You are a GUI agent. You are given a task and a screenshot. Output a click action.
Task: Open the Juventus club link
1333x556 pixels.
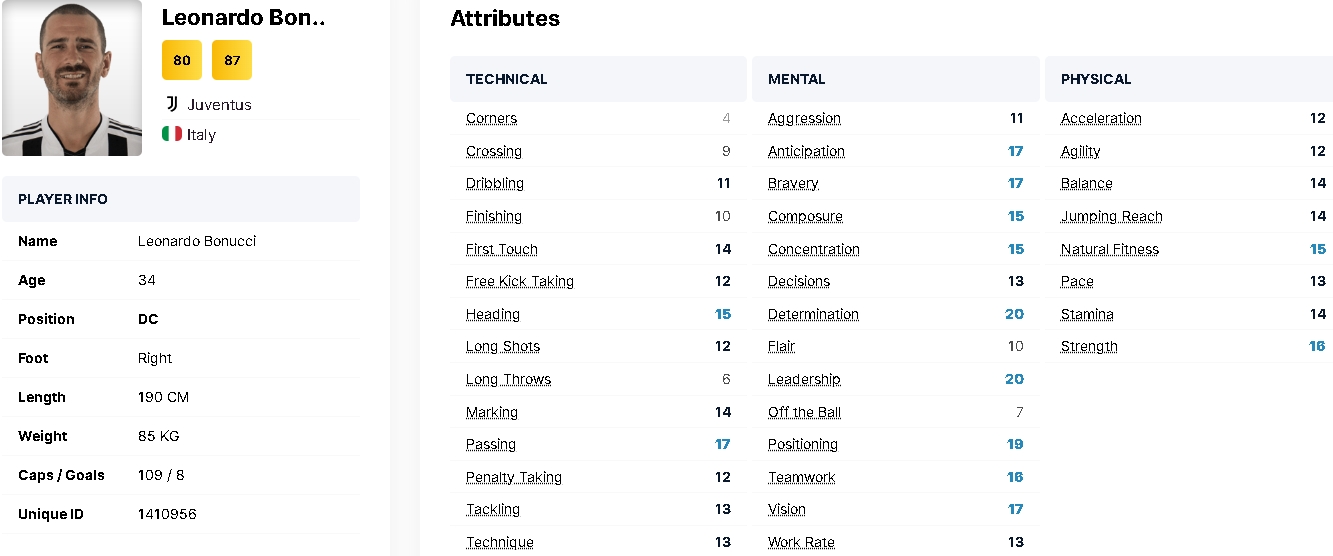click(x=219, y=104)
